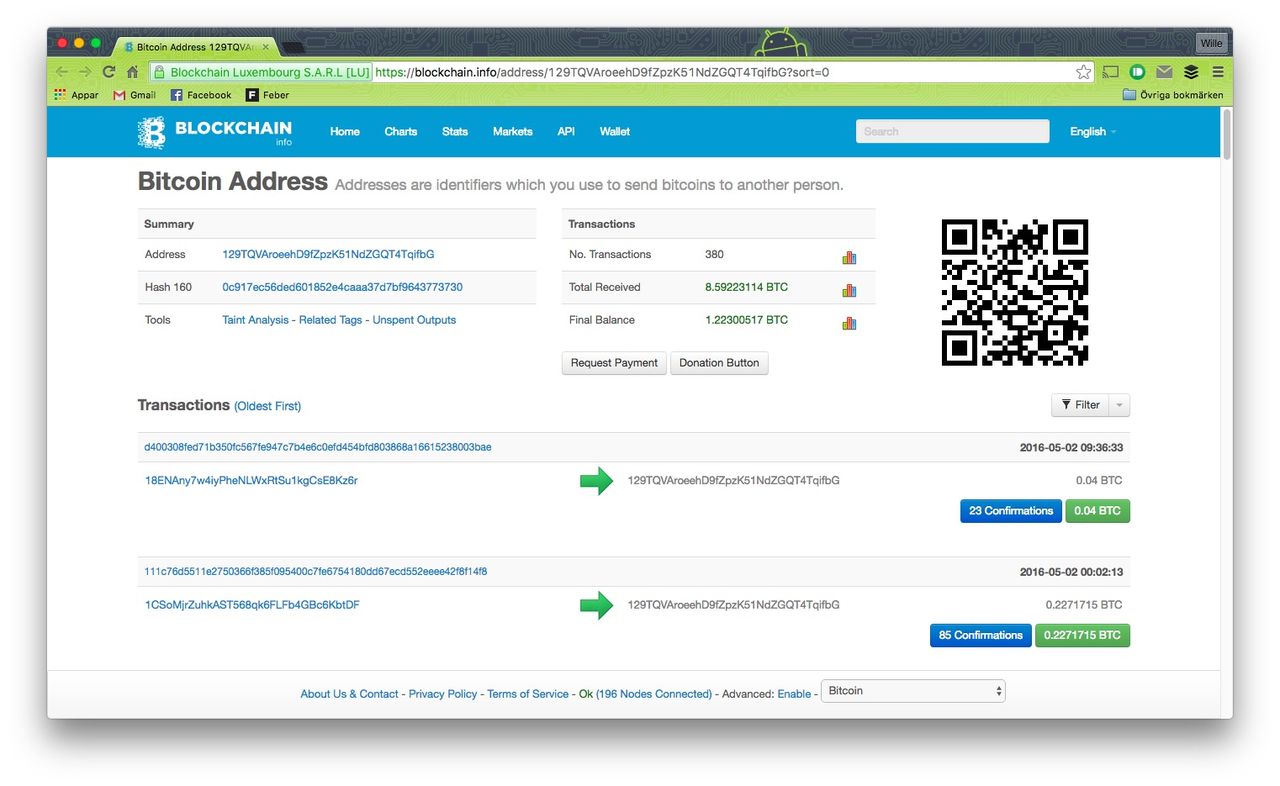Click the browser home icon

click(x=132, y=72)
